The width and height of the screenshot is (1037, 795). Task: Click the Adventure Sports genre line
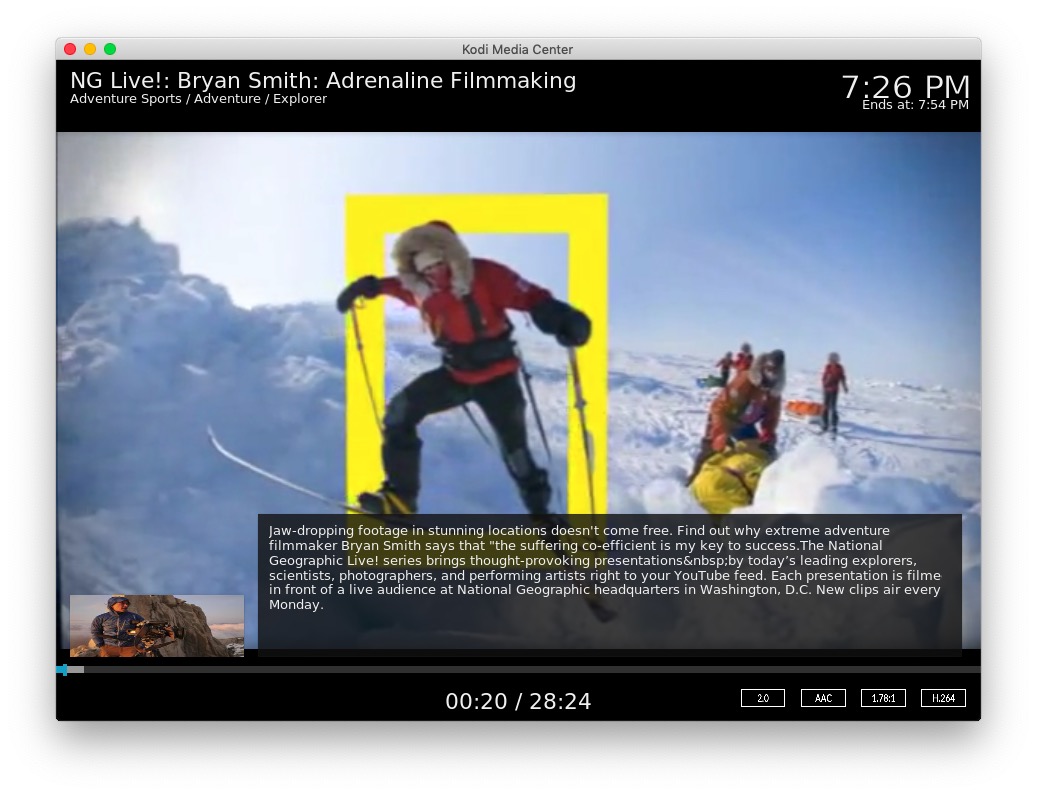(x=198, y=99)
